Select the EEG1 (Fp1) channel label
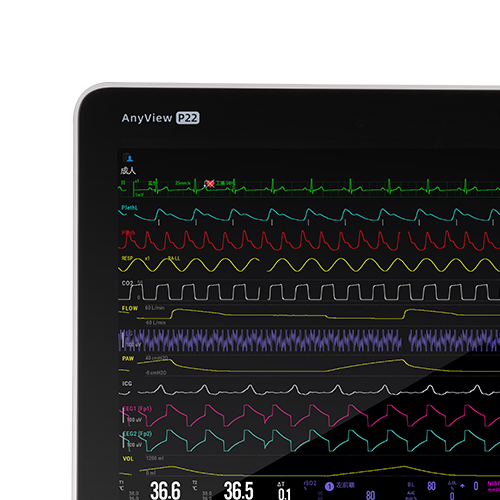 pyautogui.click(x=138, y=409)
